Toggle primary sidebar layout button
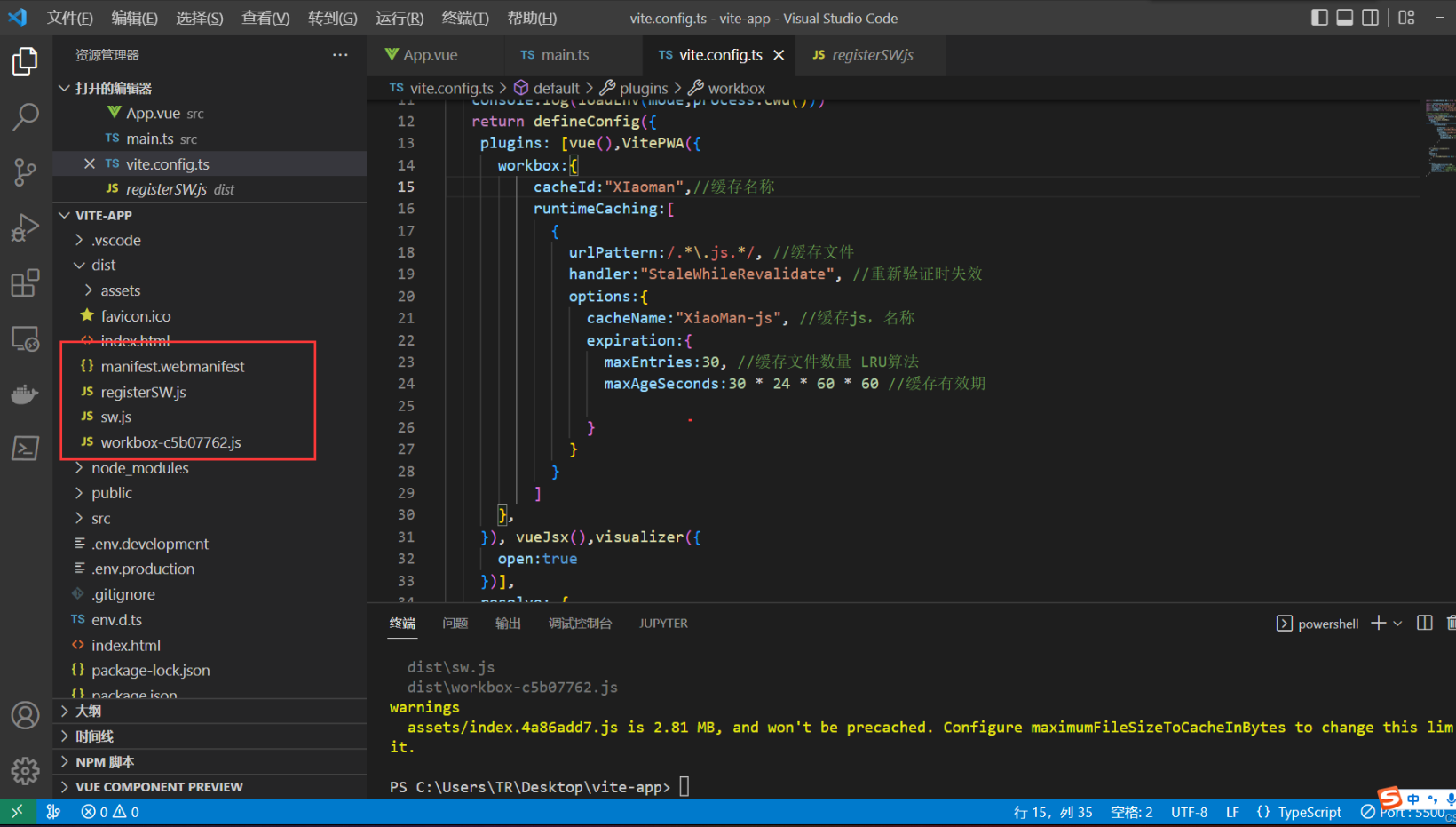Viewport: 1456px width, 827px height. click(1319, 18)
